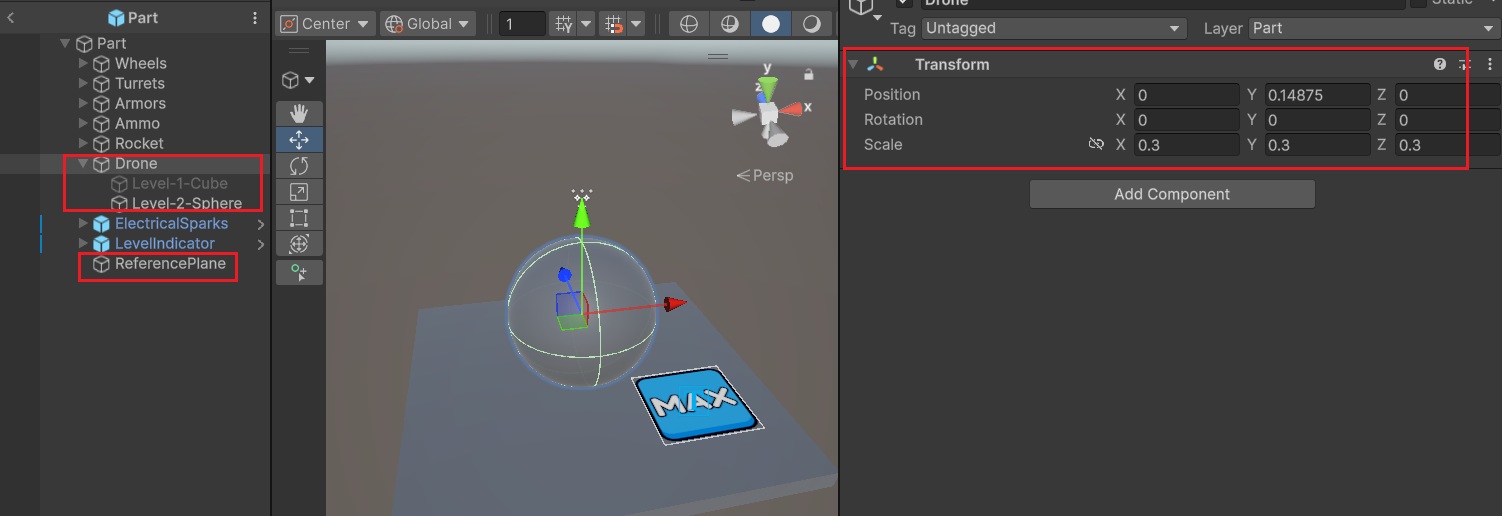Open the custom editor tools button
Viewport: 1502px width, 516px height.
(x=299, y=272)
